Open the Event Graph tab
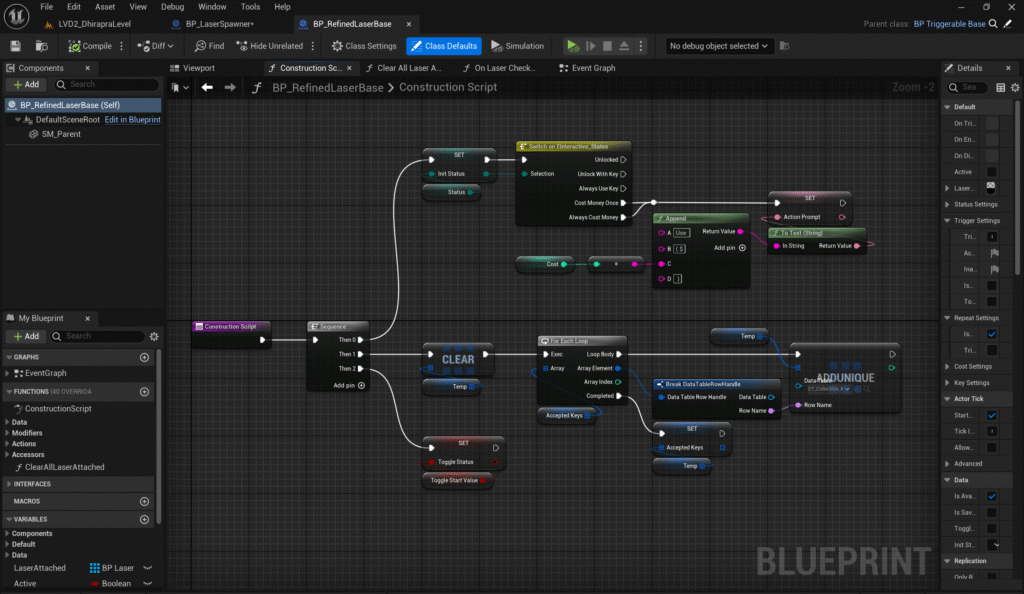This screenshot has width=1024, height=594. click(x=588, y=68)
